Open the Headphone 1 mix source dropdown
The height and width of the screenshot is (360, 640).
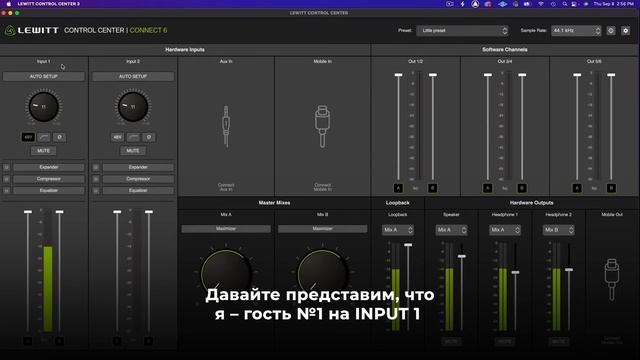505,230
